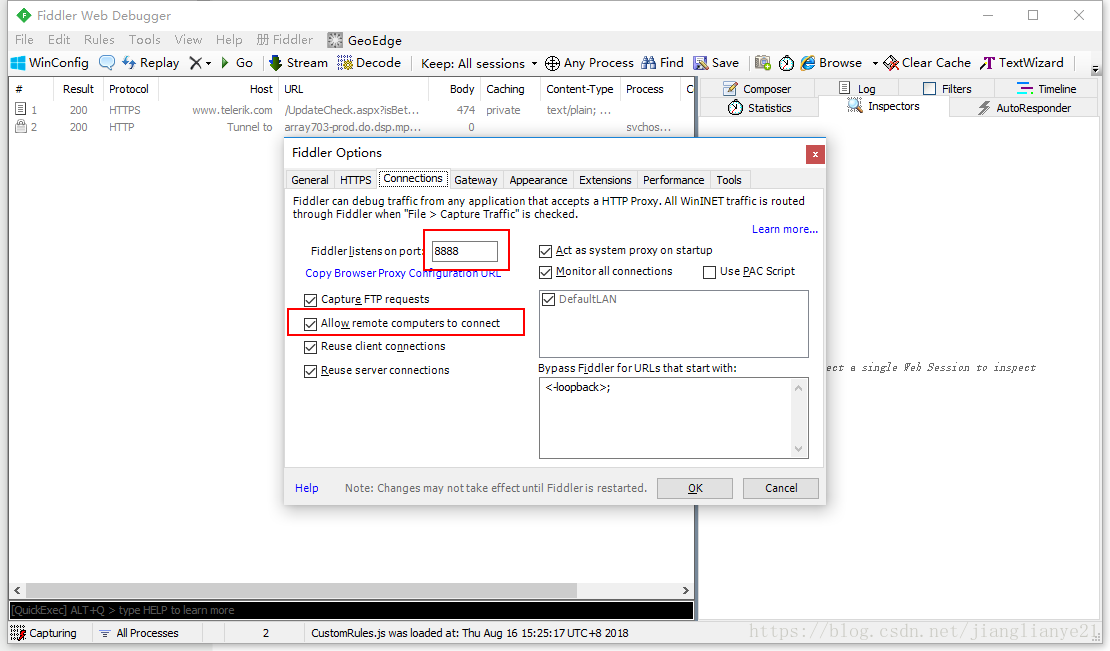Open the View menu

188,40
